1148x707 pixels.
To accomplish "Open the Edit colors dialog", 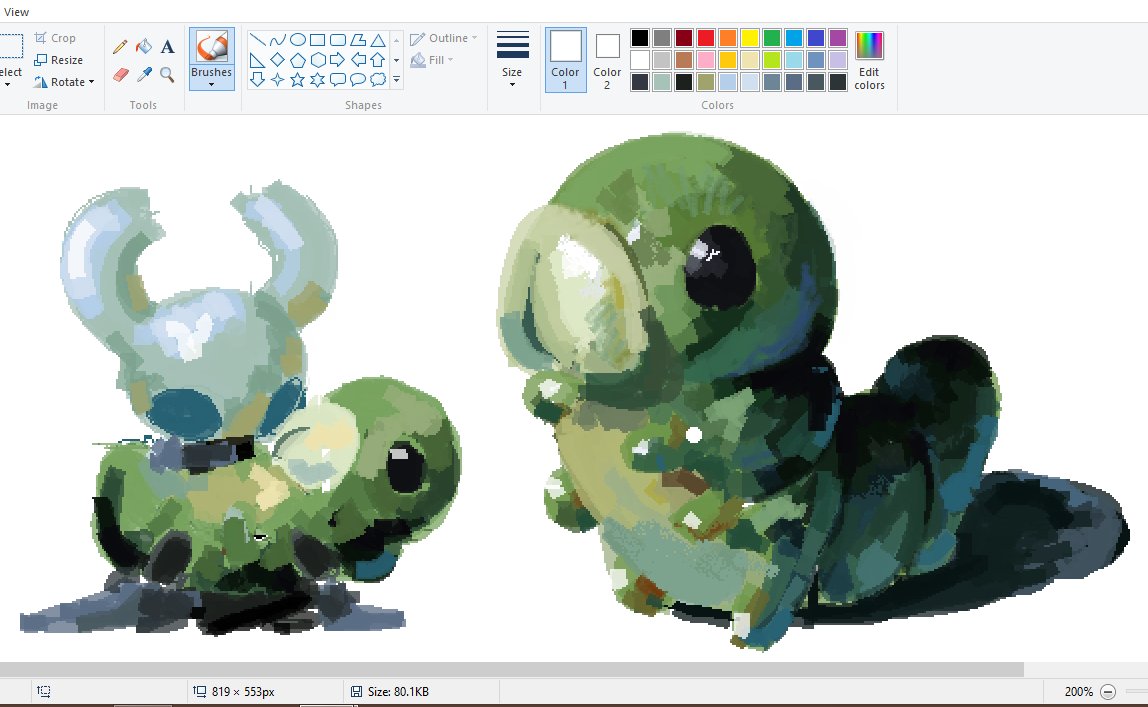I will (869, 61).
